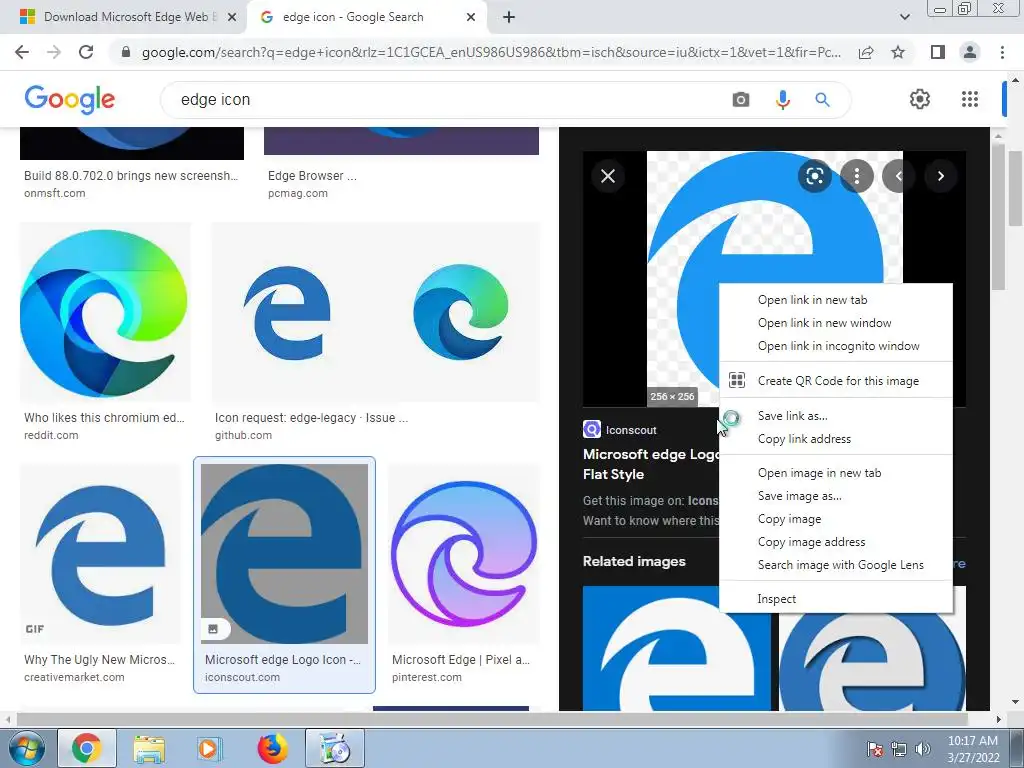The height and width of the screenshot is (768, 1024).
Task: Close the image preview panel
Action: pos(608,176)
